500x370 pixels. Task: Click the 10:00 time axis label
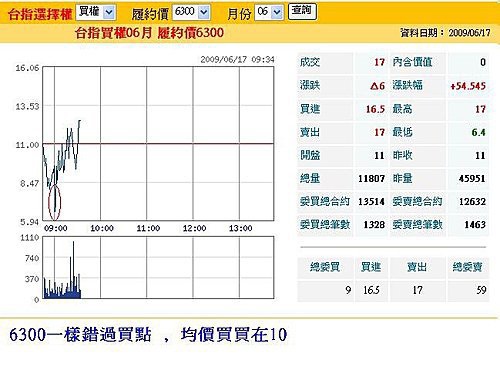[x=102, y=229]
